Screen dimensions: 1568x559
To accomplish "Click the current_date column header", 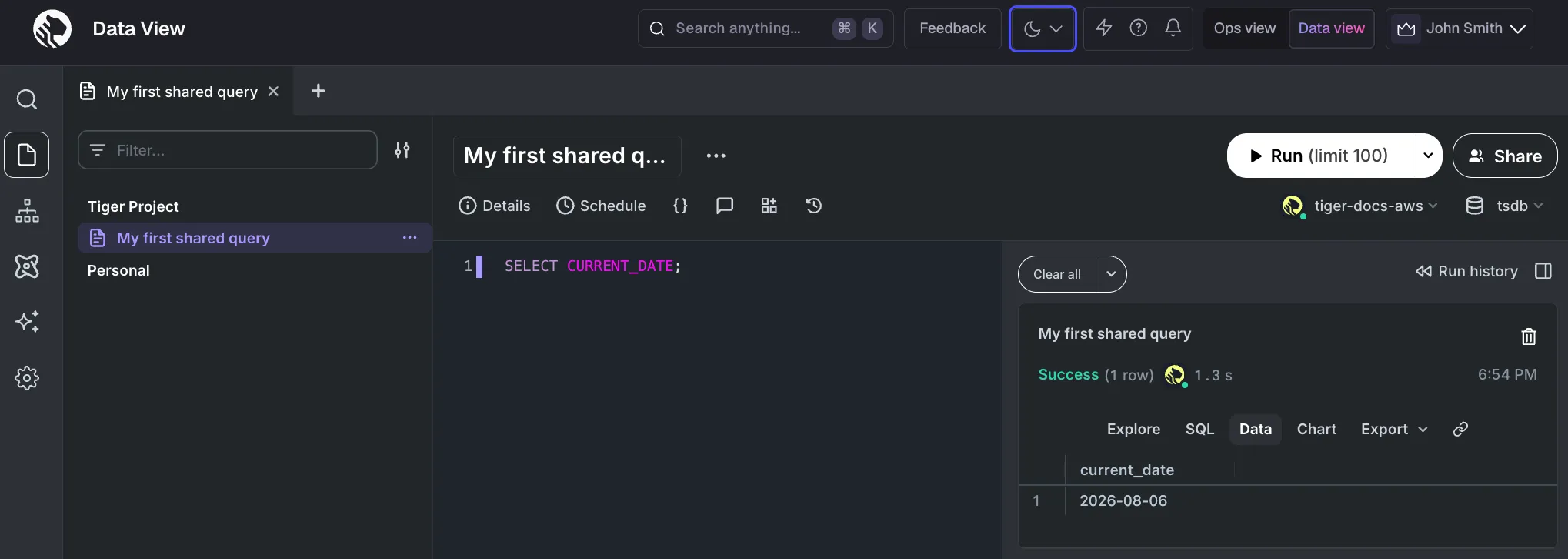I will (1127, 470).
